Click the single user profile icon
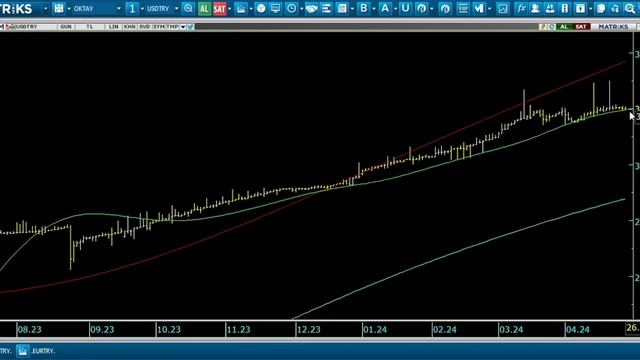 (535, 8)
